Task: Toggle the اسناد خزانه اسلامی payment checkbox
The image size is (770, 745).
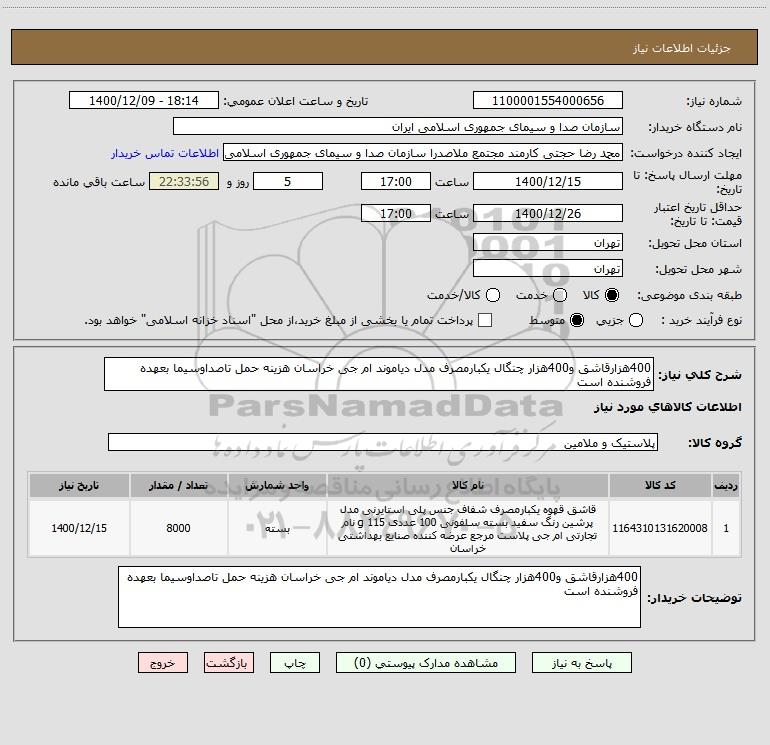Action: point(485,320)
